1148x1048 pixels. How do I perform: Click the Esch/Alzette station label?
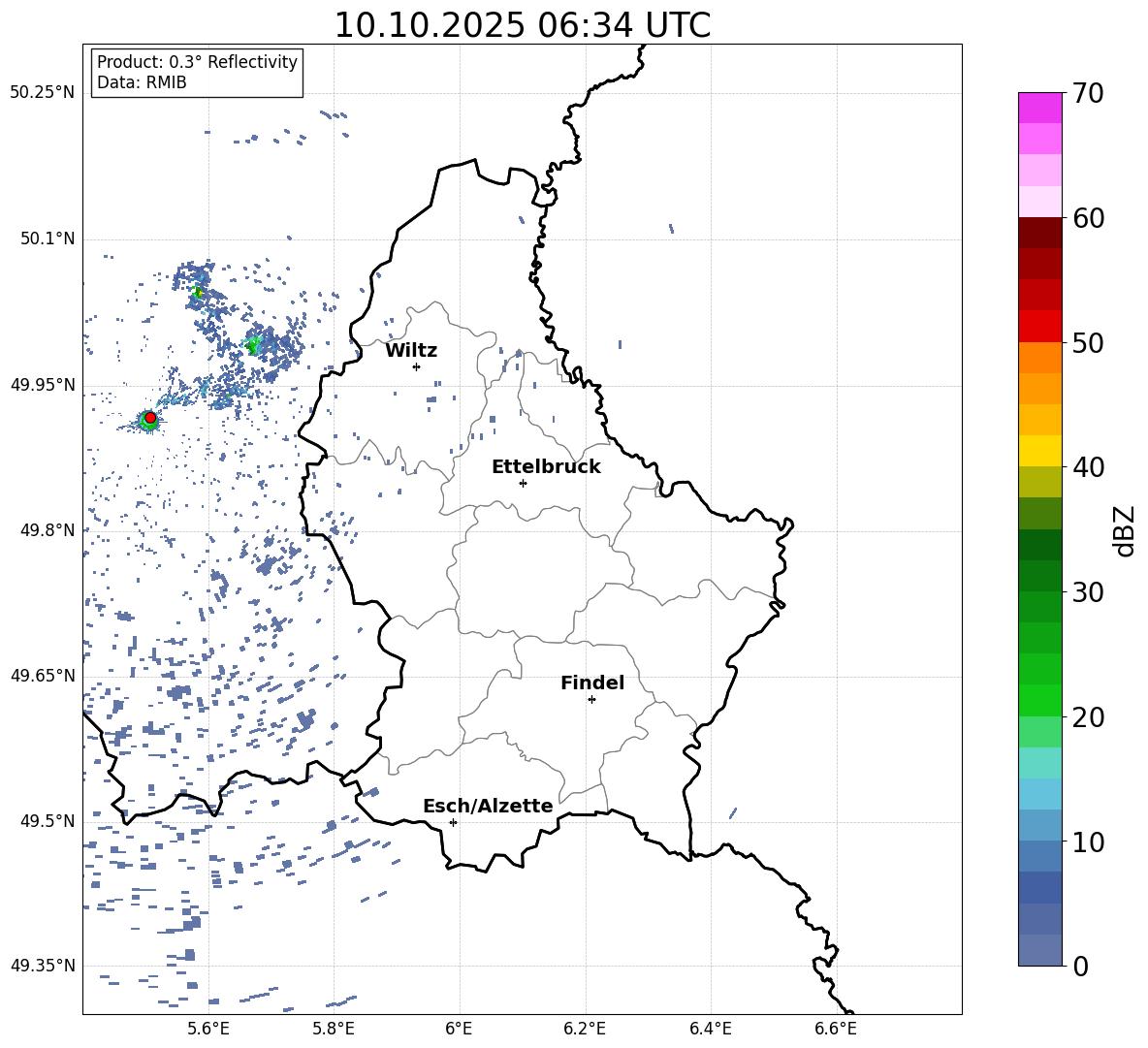[488, 807]
